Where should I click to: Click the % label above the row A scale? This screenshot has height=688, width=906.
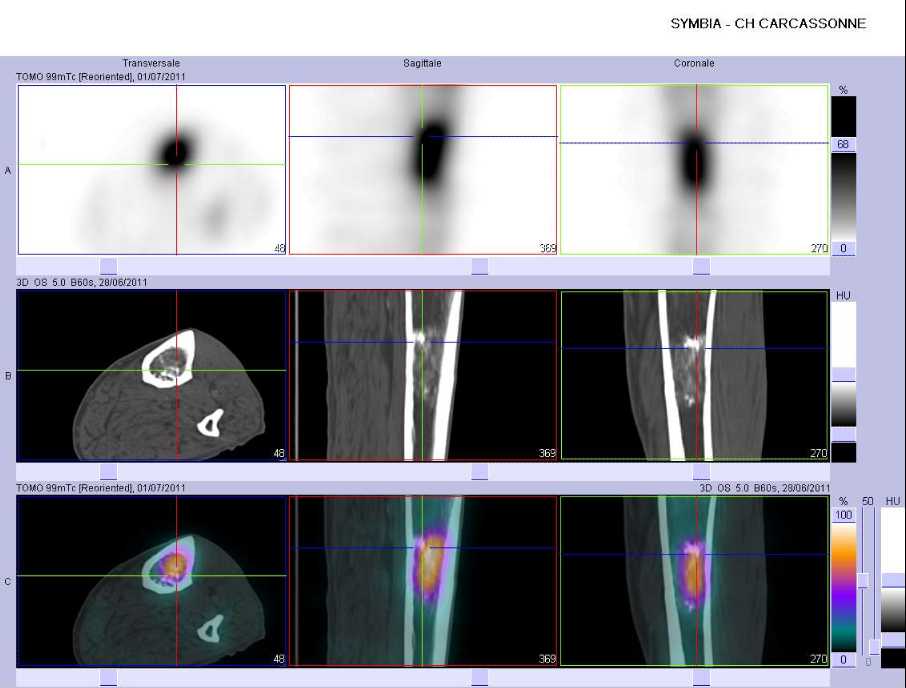843,90
